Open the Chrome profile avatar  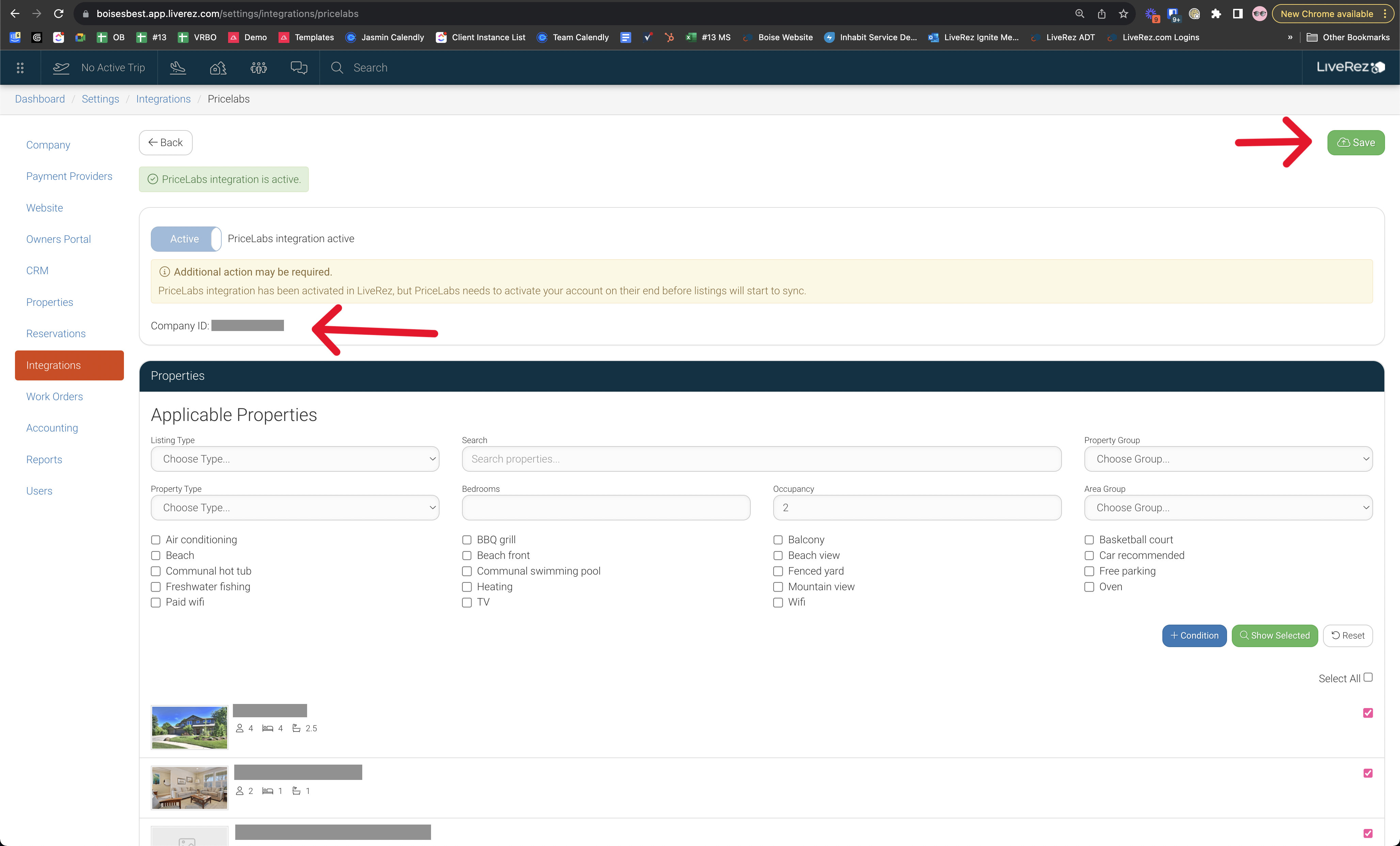1260,14
